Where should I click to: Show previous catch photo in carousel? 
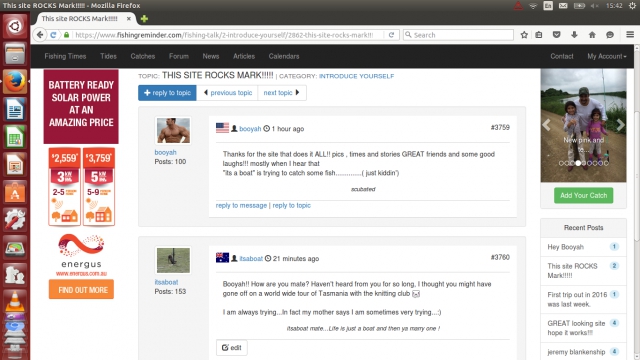click(547, 125)
